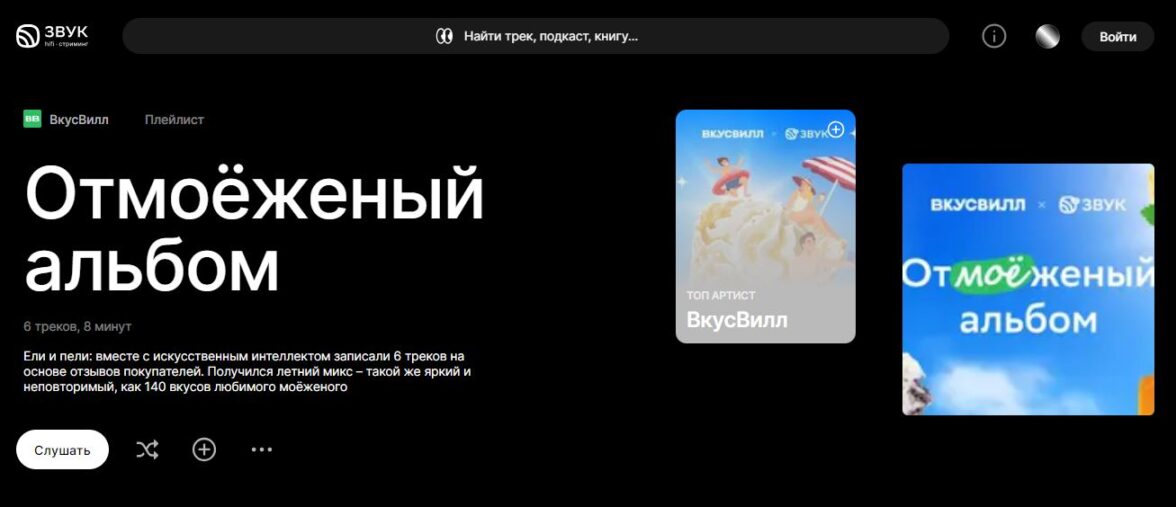The image size is (1176, 507).
Task: Open the Отмоёженый альбом cover image
Action: coord(1028,290)
